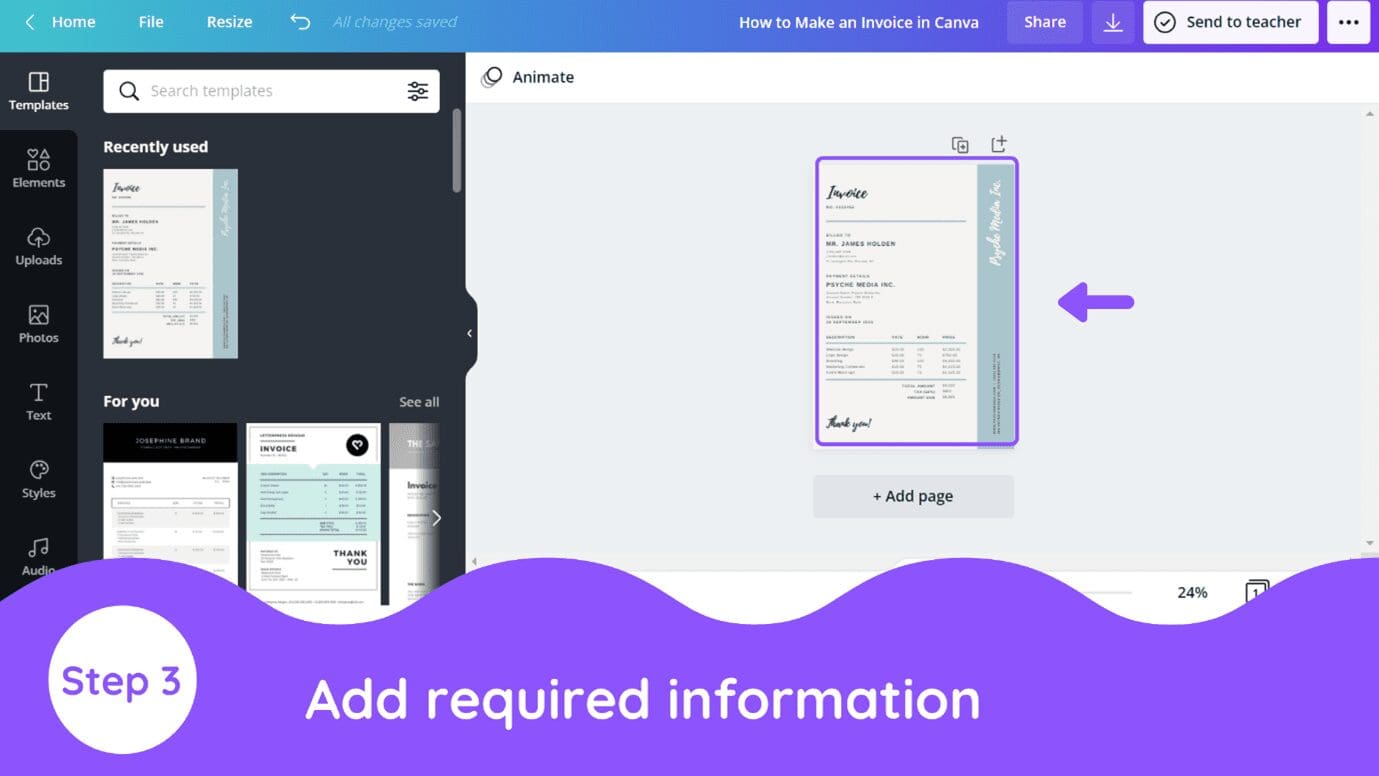Open the Audio panel

coord(38,556)
